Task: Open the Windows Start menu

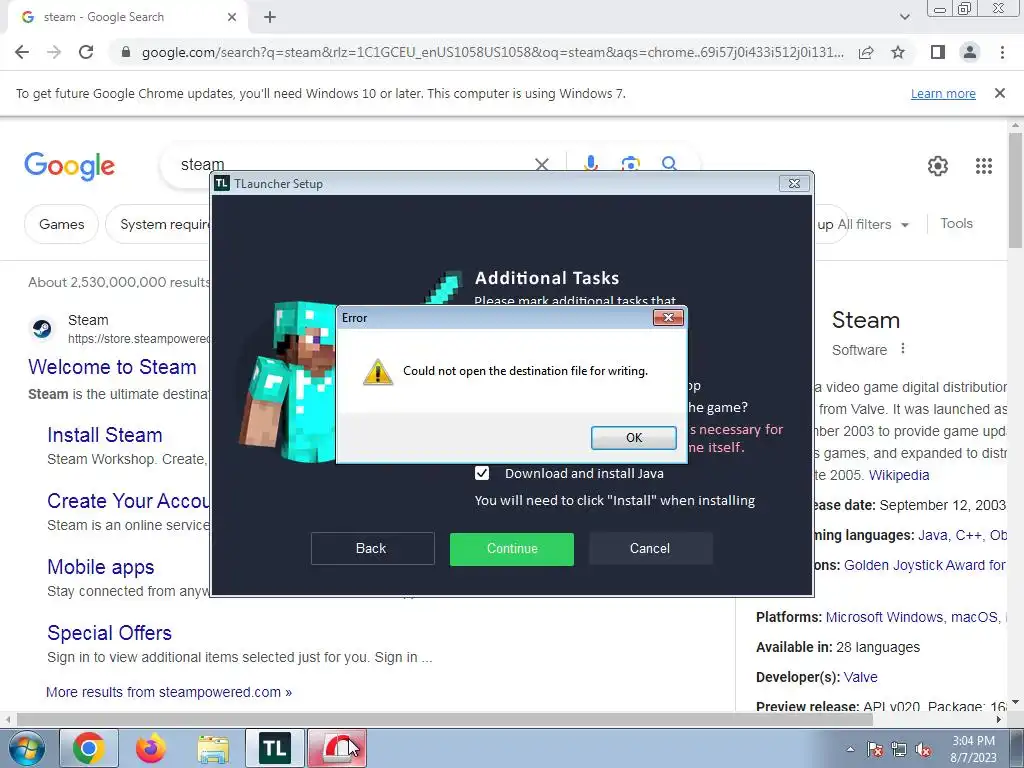Action: pos(27,748)
